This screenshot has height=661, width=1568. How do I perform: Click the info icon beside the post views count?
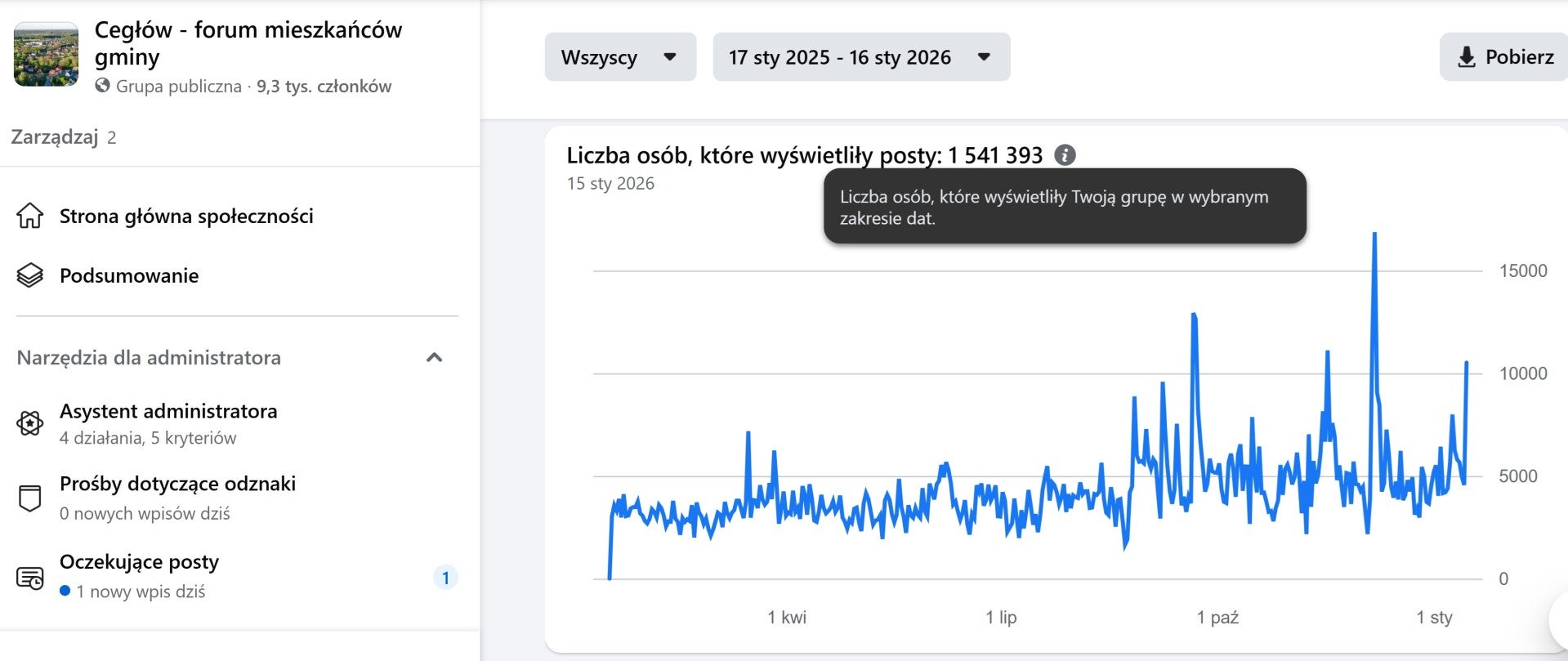[1065, 155]
